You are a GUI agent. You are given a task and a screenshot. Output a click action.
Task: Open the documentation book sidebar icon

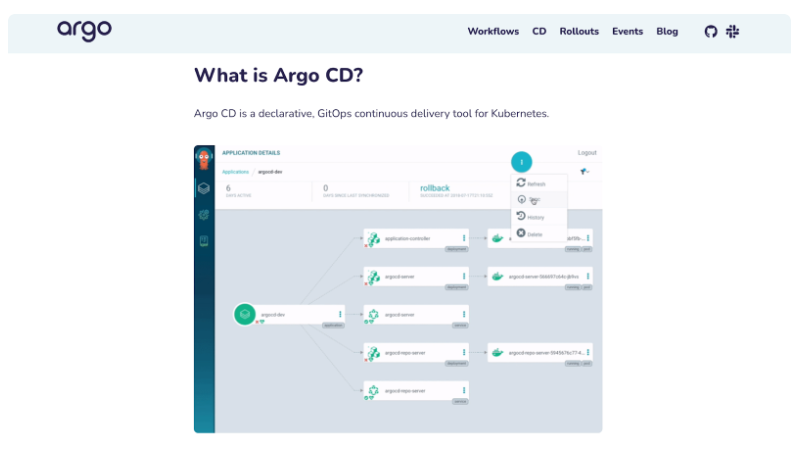click(x=204, y=241)
